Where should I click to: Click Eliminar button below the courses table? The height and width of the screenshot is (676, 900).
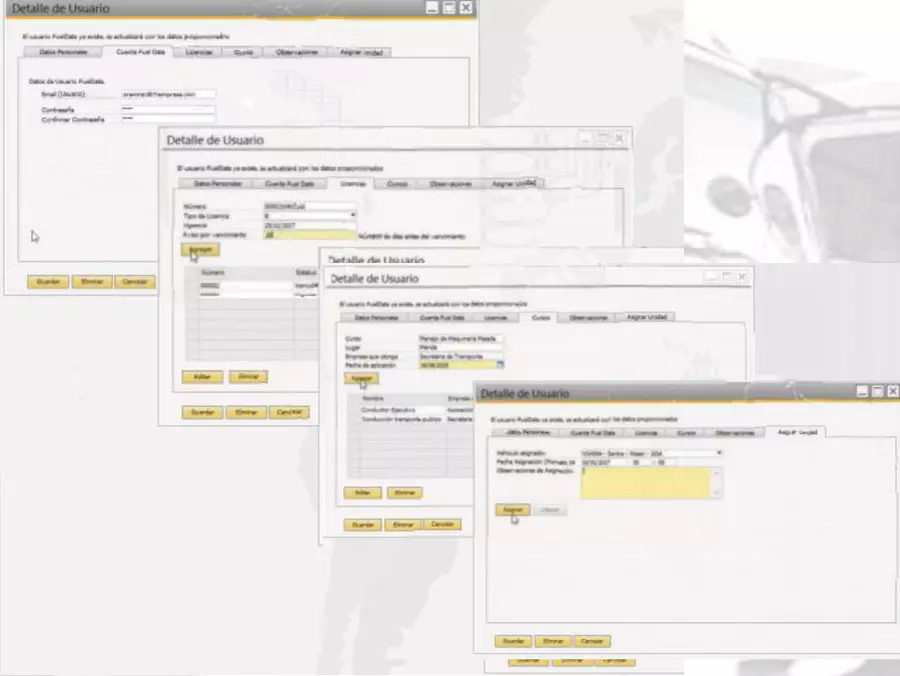pos(403,493)
